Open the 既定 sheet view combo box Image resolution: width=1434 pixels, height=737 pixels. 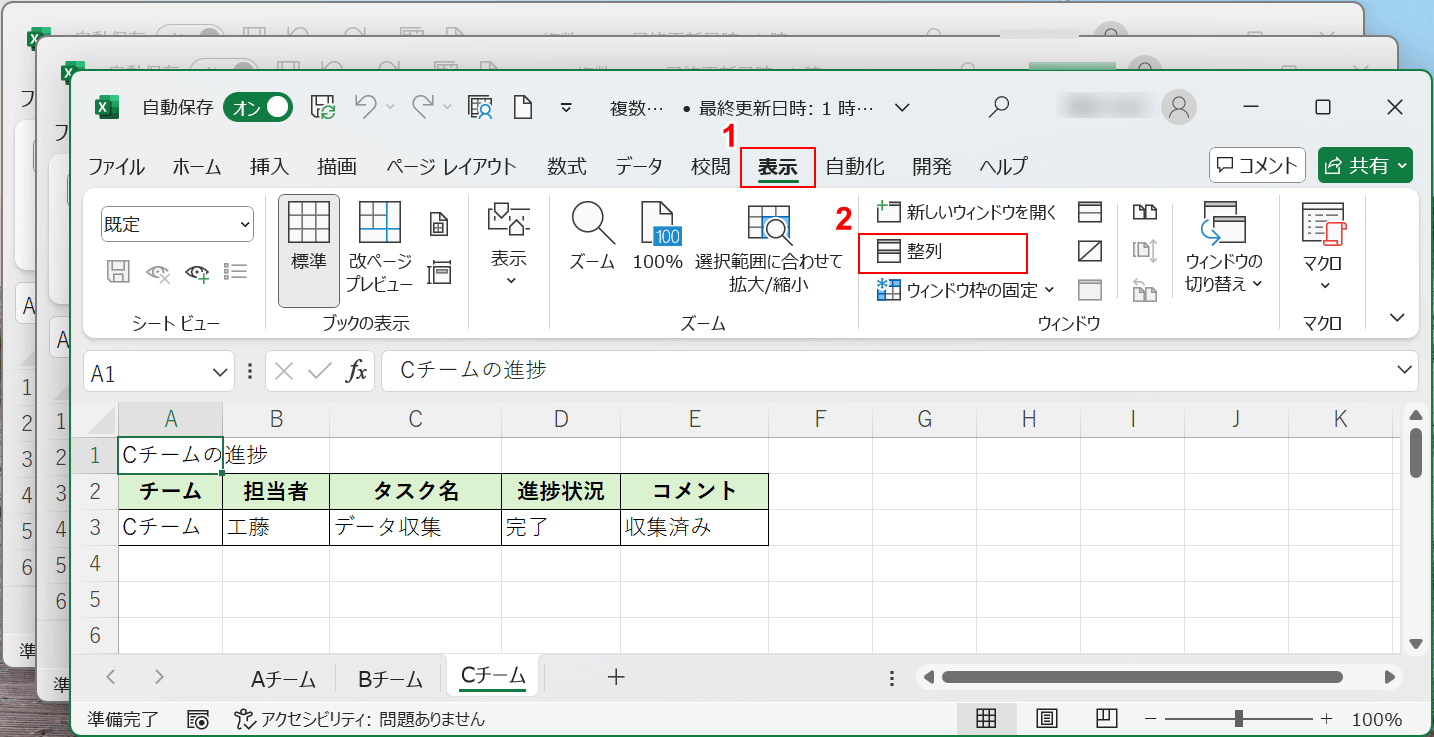click(177, 225)
